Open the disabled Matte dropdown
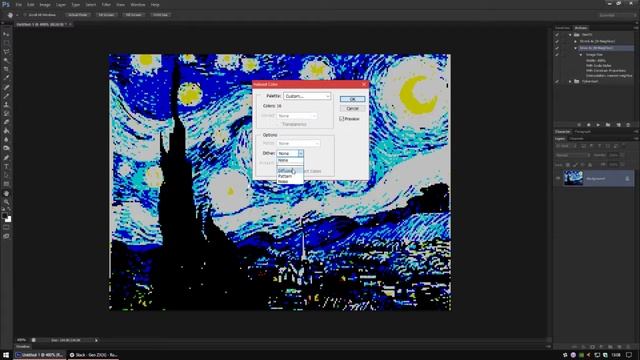 coord(298,143)
